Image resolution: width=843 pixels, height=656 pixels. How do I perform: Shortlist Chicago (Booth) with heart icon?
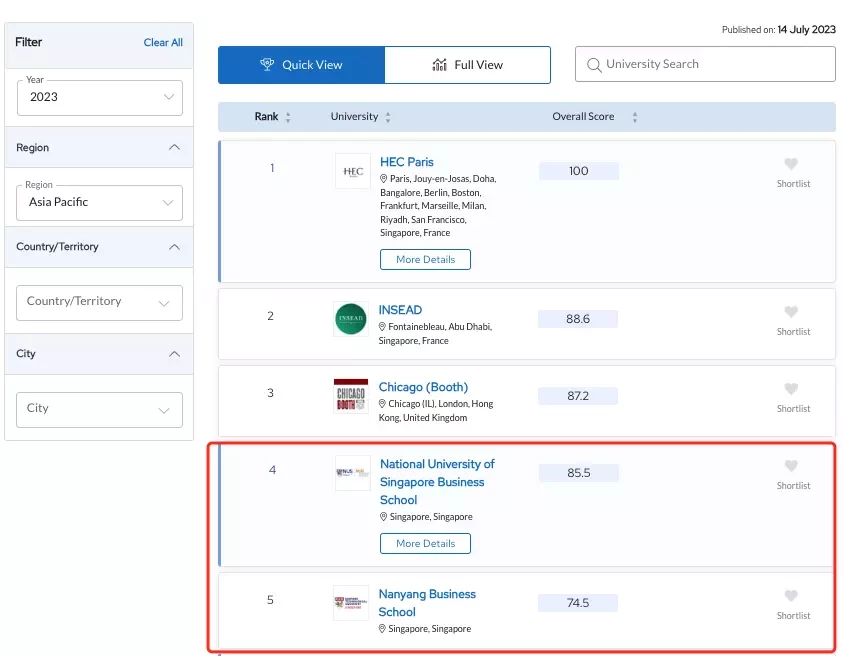pos(790,388)
